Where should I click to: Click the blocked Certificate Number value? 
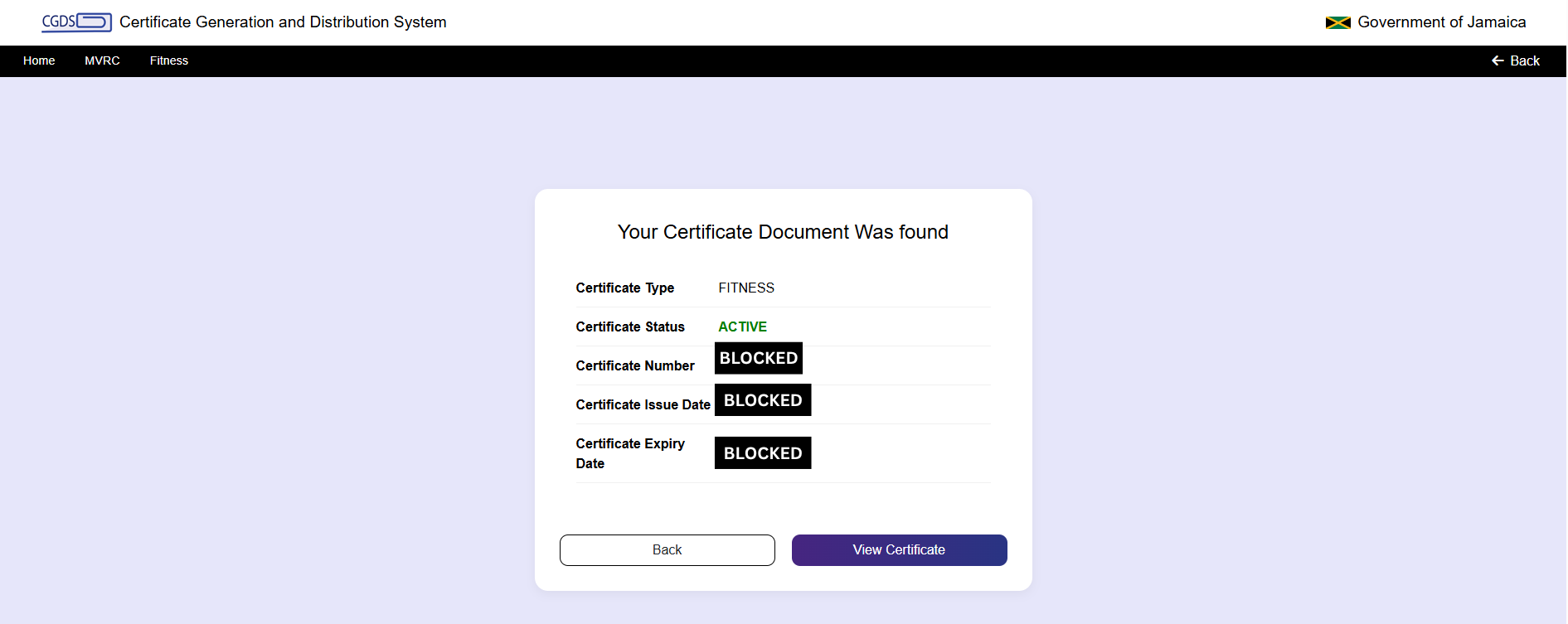coord(758,358)
